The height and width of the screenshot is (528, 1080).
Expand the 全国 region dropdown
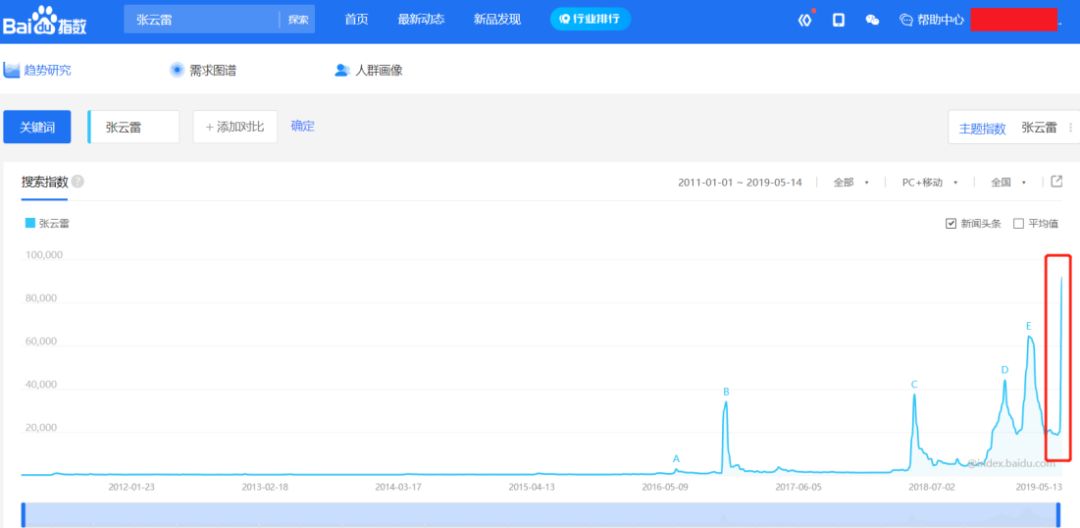pyautogui.click(x=1008, y=183)
